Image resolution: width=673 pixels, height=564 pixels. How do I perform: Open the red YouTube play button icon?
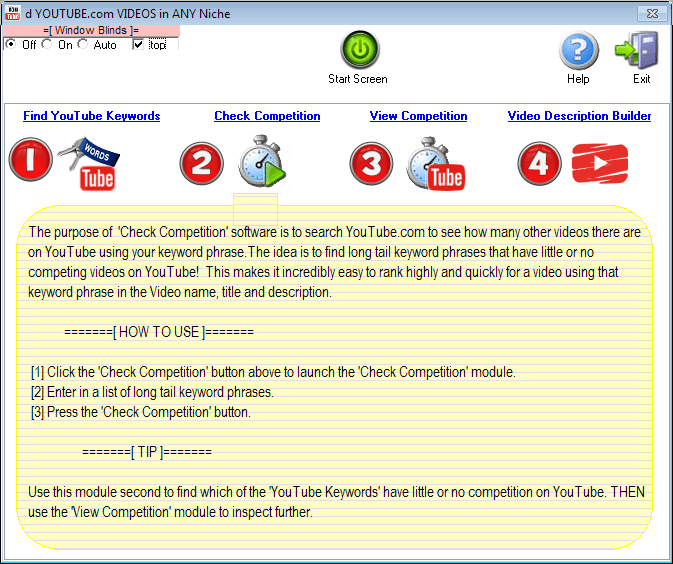pos(600,163)
